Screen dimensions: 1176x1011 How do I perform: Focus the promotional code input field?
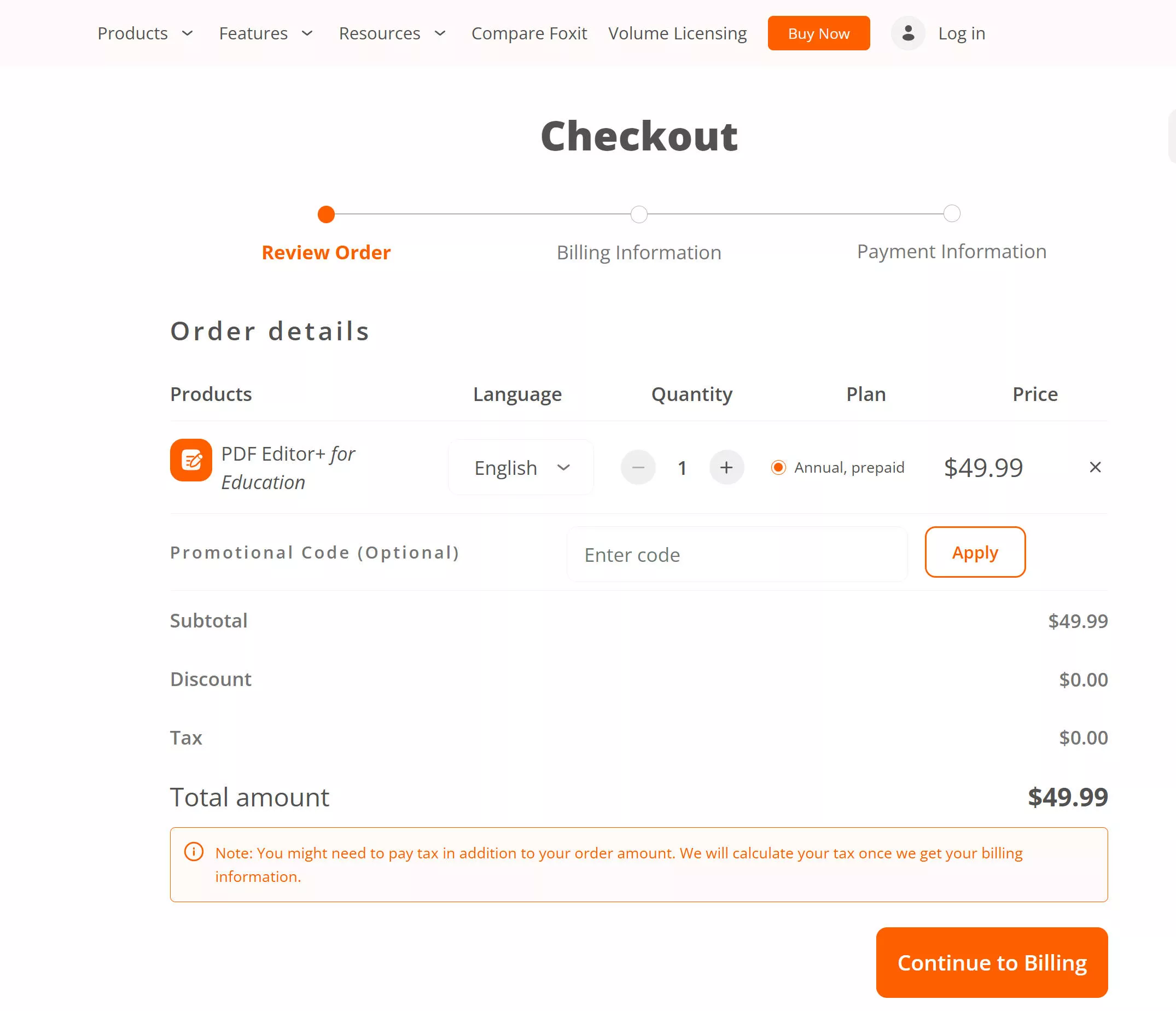[x=737, y=555]
